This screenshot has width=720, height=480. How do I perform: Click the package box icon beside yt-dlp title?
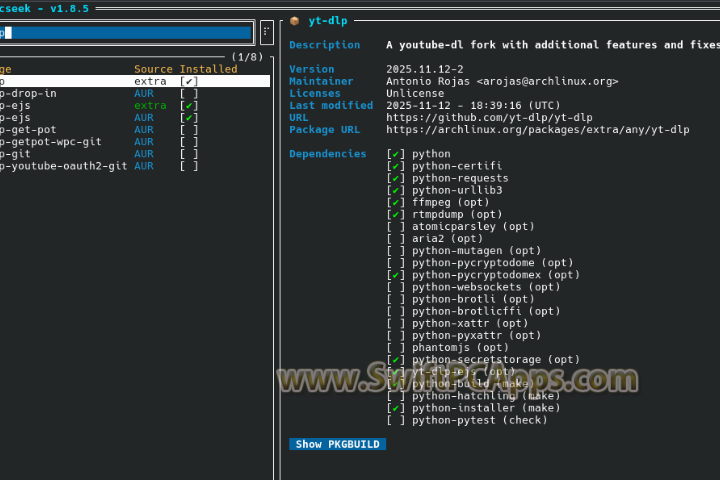[294, 21]
